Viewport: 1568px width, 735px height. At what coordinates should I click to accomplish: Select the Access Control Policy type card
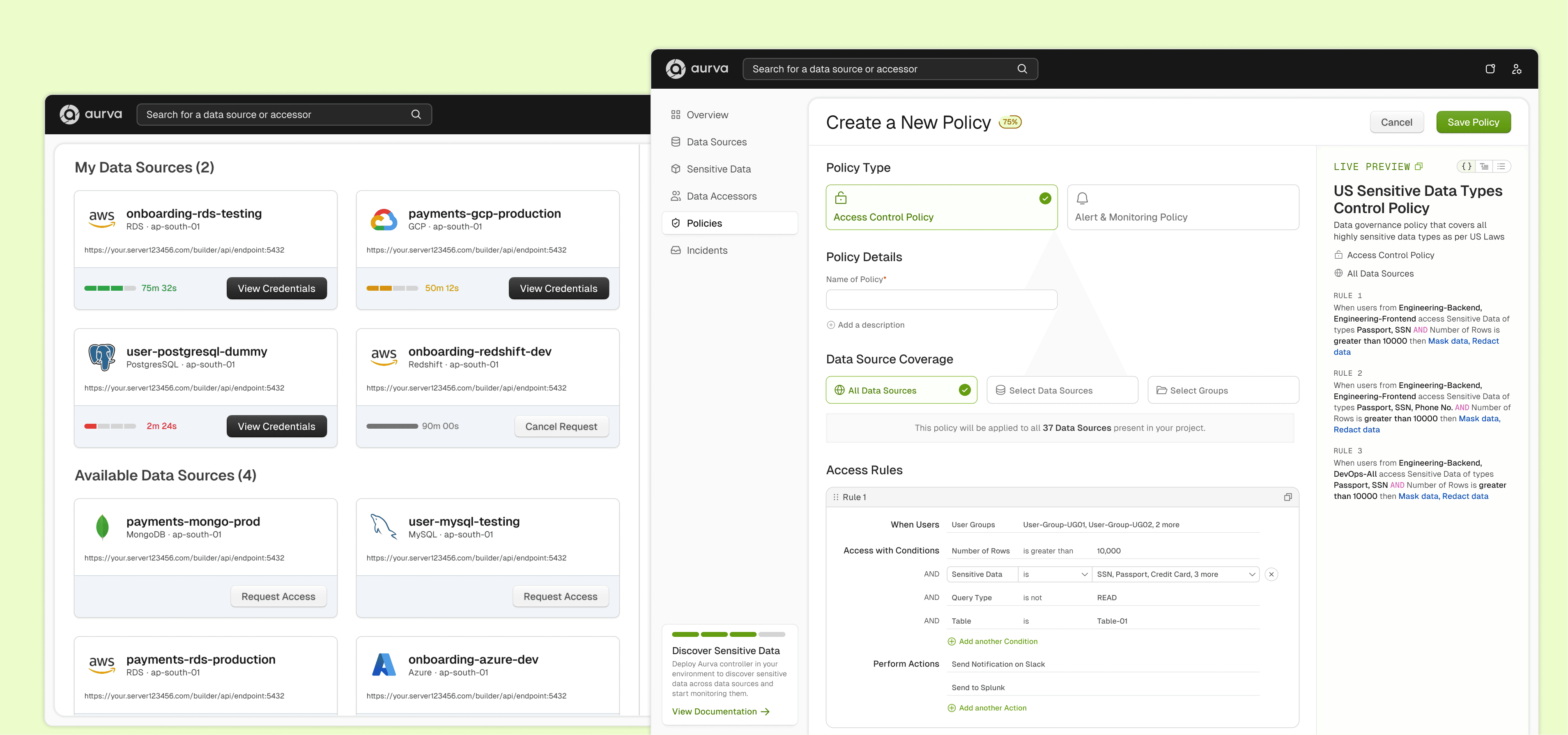point(941,207)
